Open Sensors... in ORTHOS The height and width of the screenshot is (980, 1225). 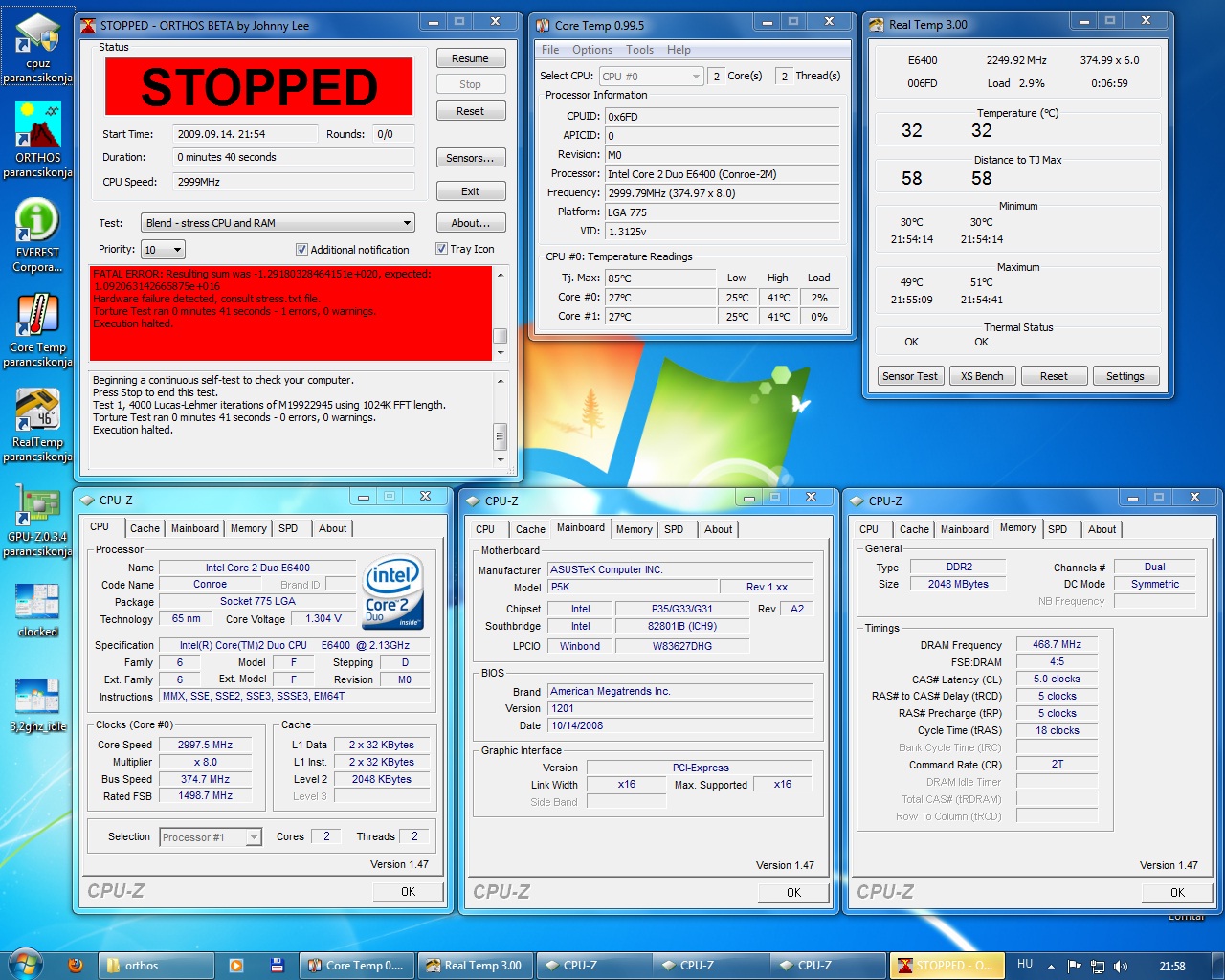(470, 158)
